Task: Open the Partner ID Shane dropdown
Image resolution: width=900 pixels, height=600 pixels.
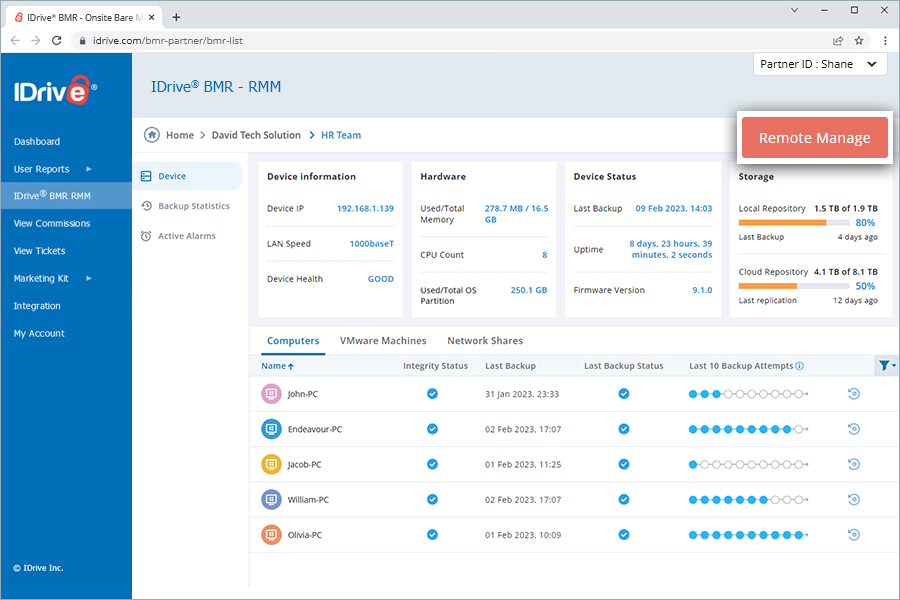Action: (820, 64)
